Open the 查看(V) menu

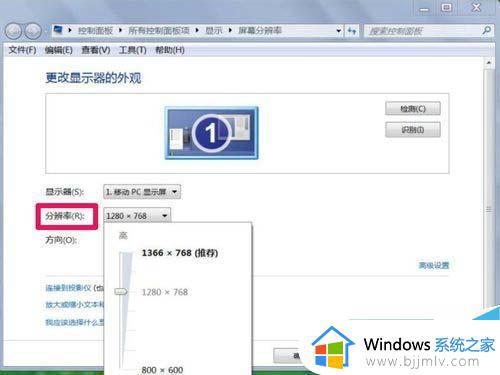(x=96, y=50)
